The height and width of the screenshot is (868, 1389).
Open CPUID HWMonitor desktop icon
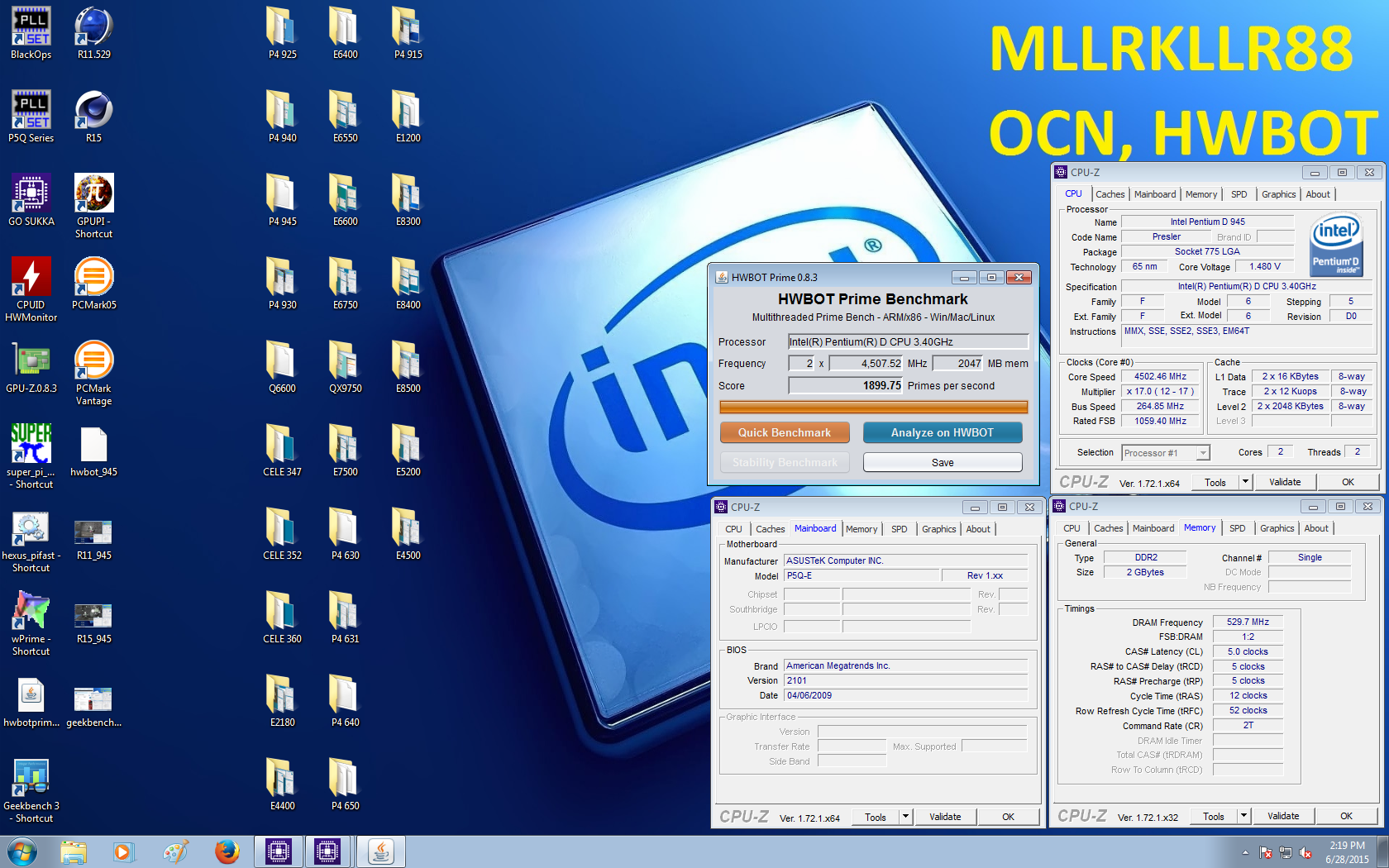(31, 289)
